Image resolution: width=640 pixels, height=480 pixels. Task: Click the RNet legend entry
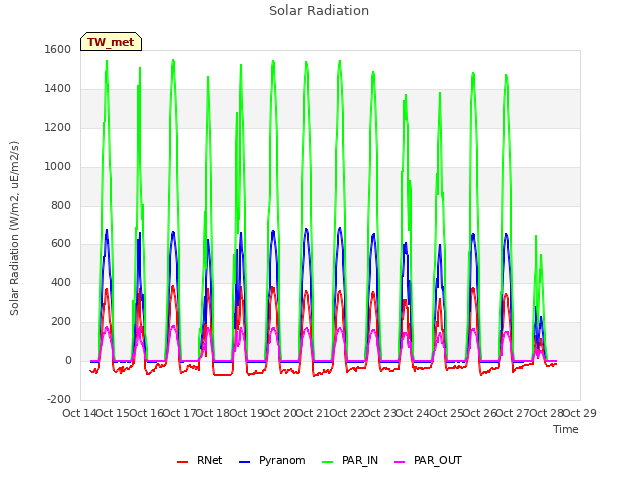click(200, 460)
